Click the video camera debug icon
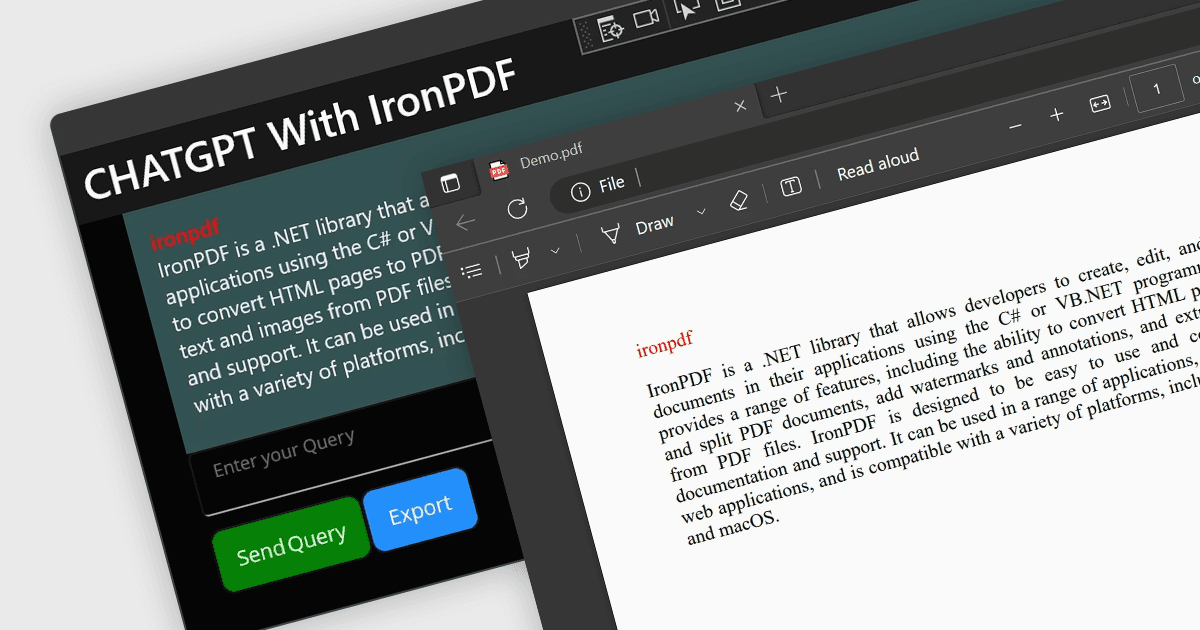 point(647,18)
